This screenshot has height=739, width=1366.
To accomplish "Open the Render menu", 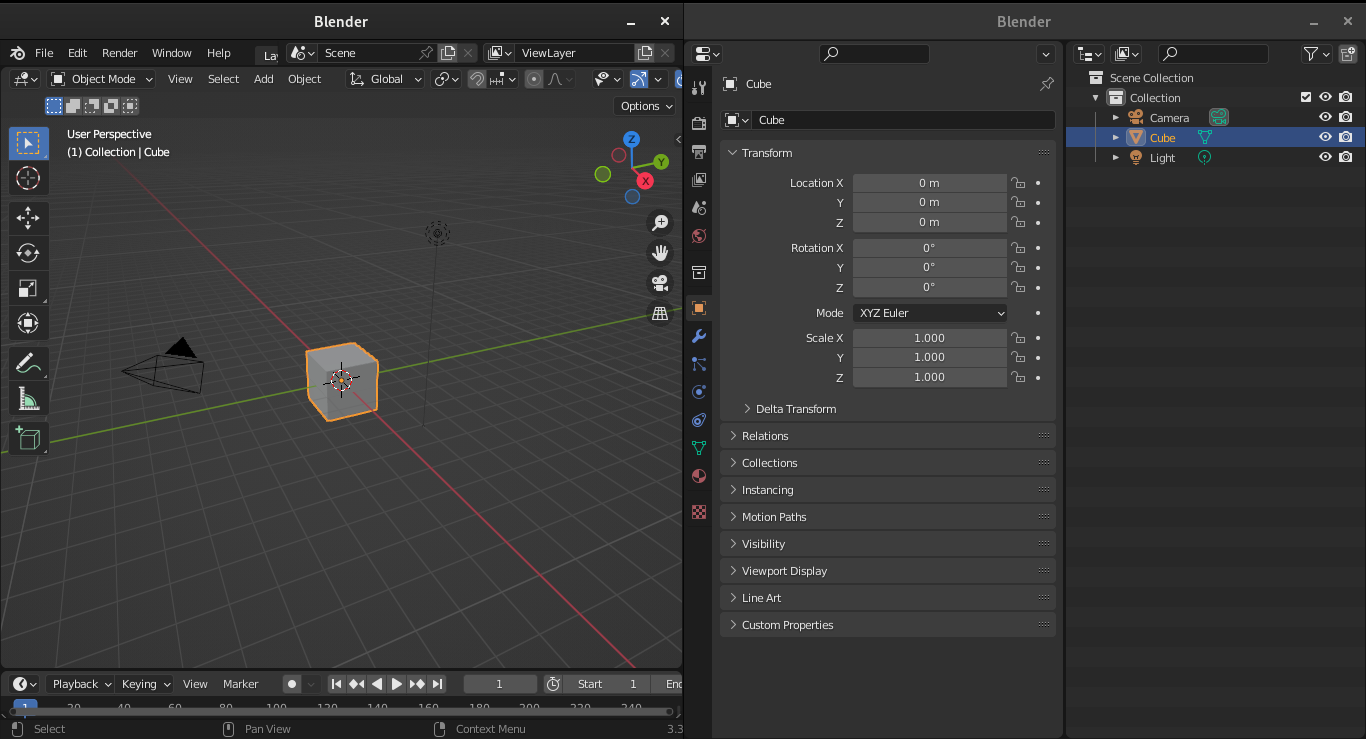I will (119, 53).
